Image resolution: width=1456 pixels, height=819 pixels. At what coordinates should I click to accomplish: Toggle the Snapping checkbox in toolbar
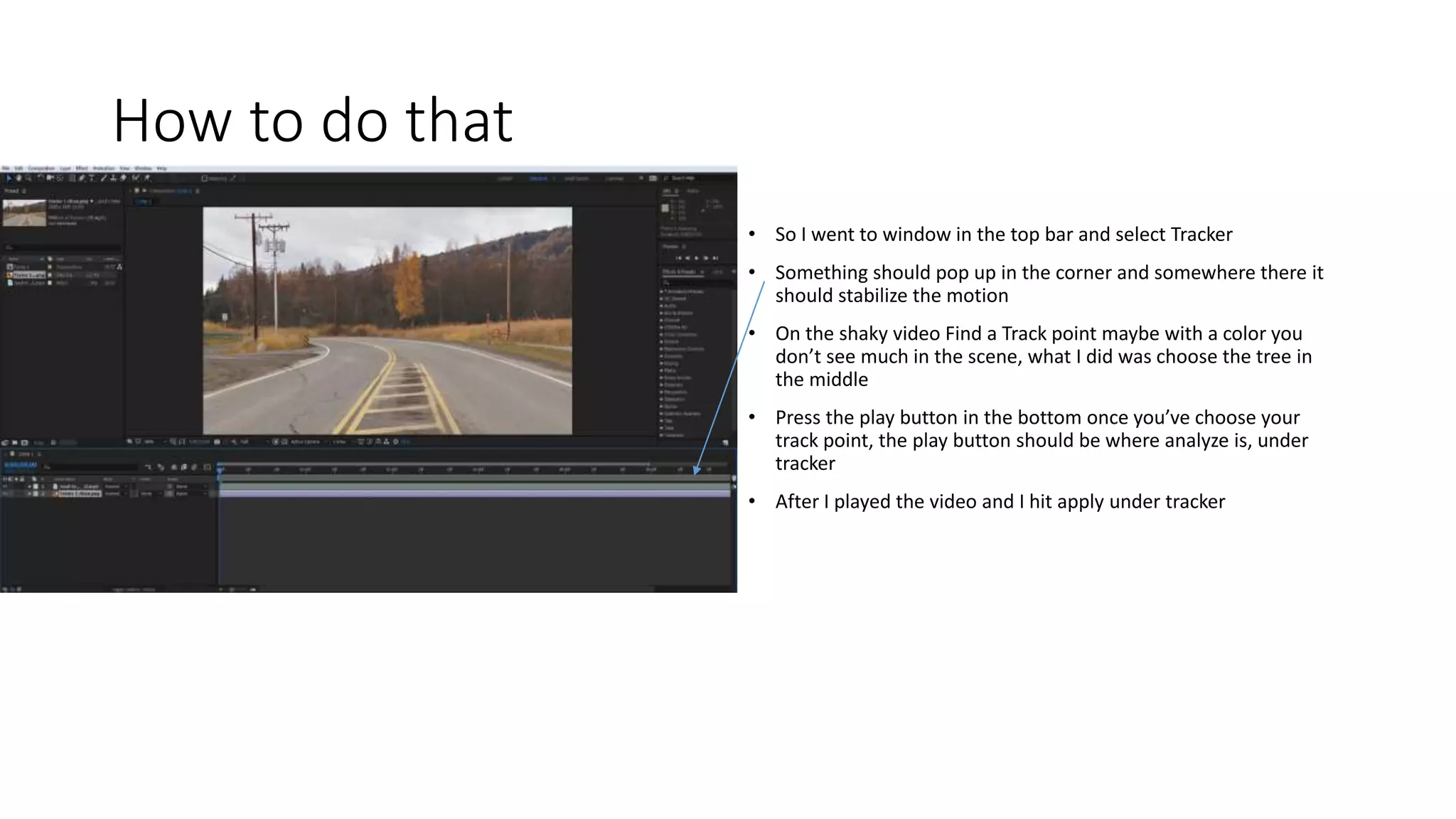click(205, 178)
